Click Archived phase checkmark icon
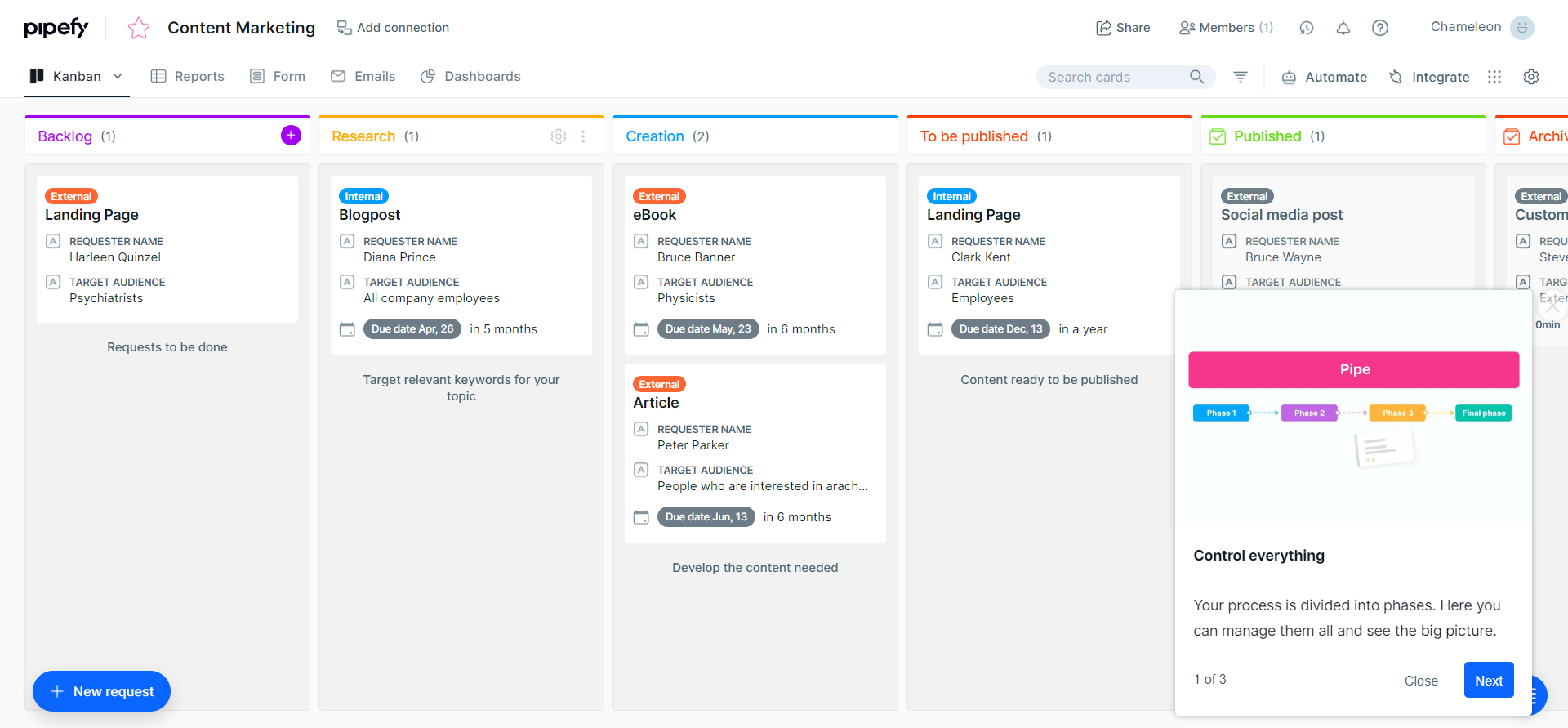Screen dimensions: 1568x728 pyautogui.click(x=1512, y=136)
